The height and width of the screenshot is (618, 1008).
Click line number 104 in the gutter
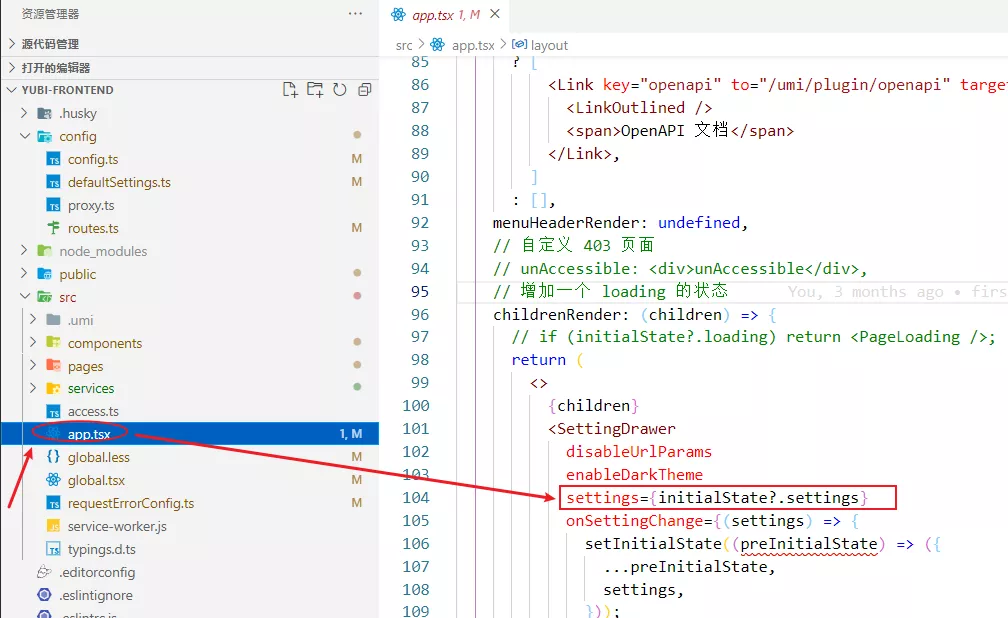[416, 498]
